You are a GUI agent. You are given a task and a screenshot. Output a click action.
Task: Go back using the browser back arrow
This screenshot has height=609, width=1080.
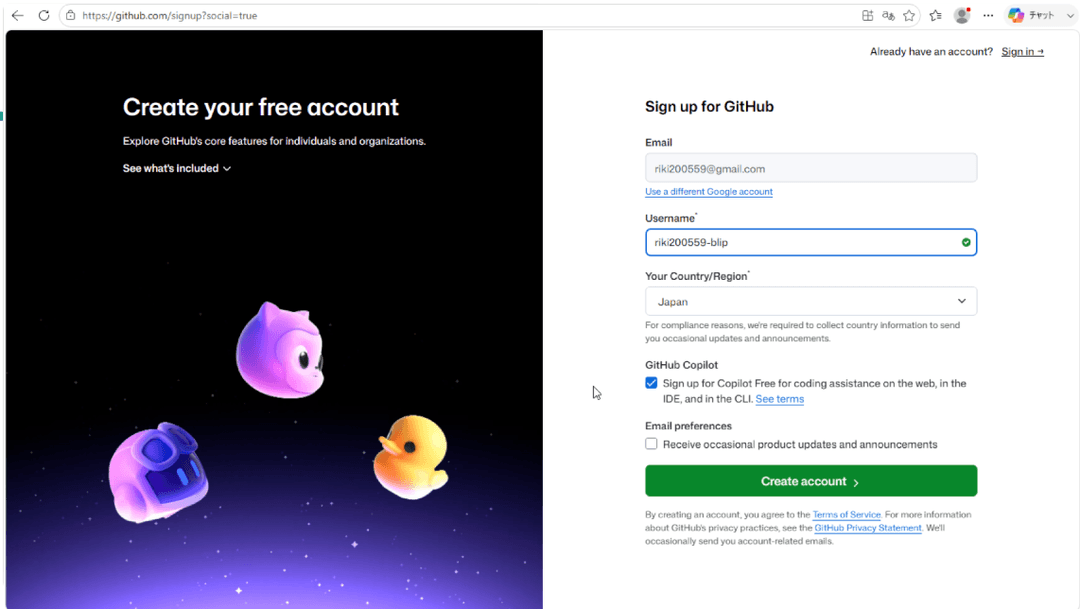[18, 15]
